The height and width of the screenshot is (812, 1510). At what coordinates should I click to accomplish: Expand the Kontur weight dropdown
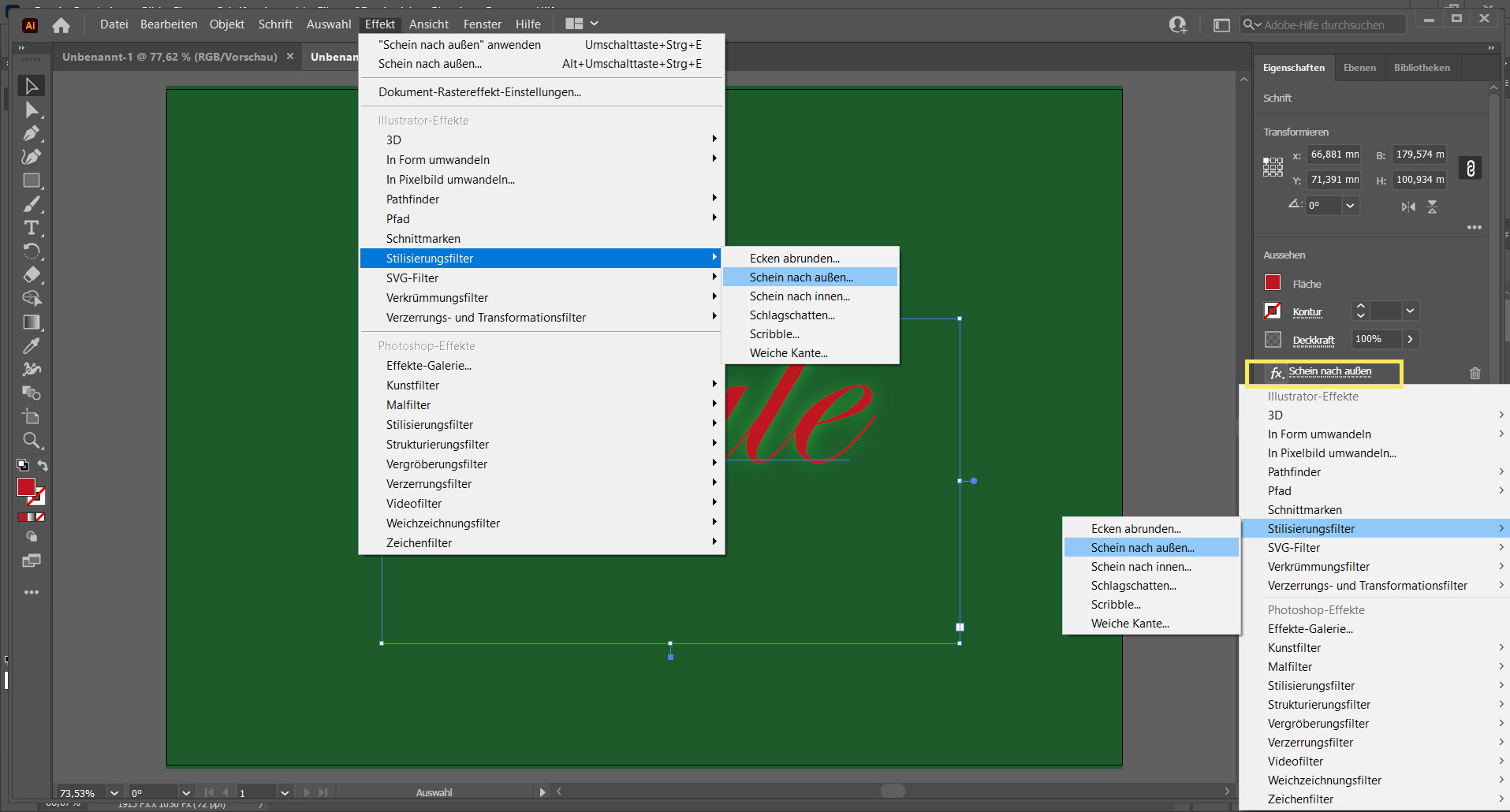coord(1410,311)
